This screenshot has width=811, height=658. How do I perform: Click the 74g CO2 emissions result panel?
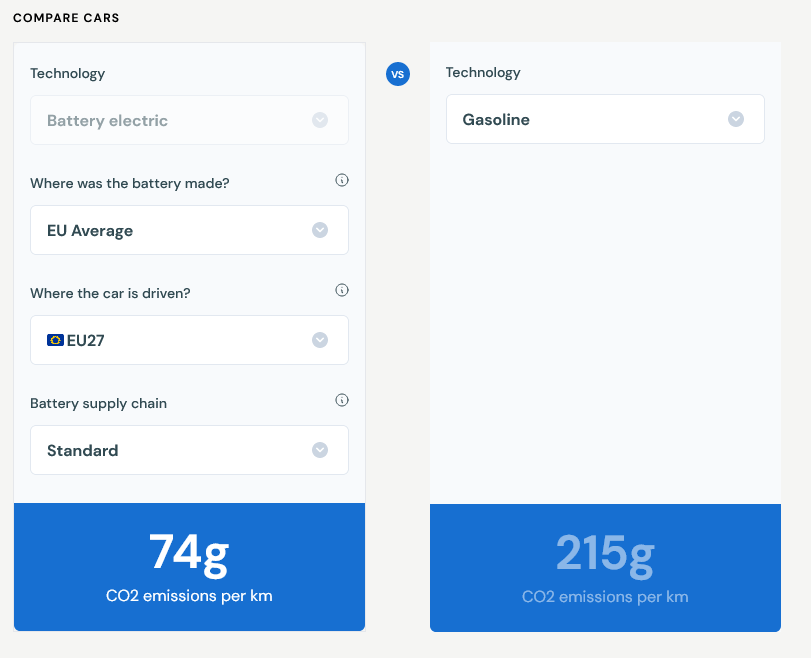pyautogui.click(x=189, y=567)
